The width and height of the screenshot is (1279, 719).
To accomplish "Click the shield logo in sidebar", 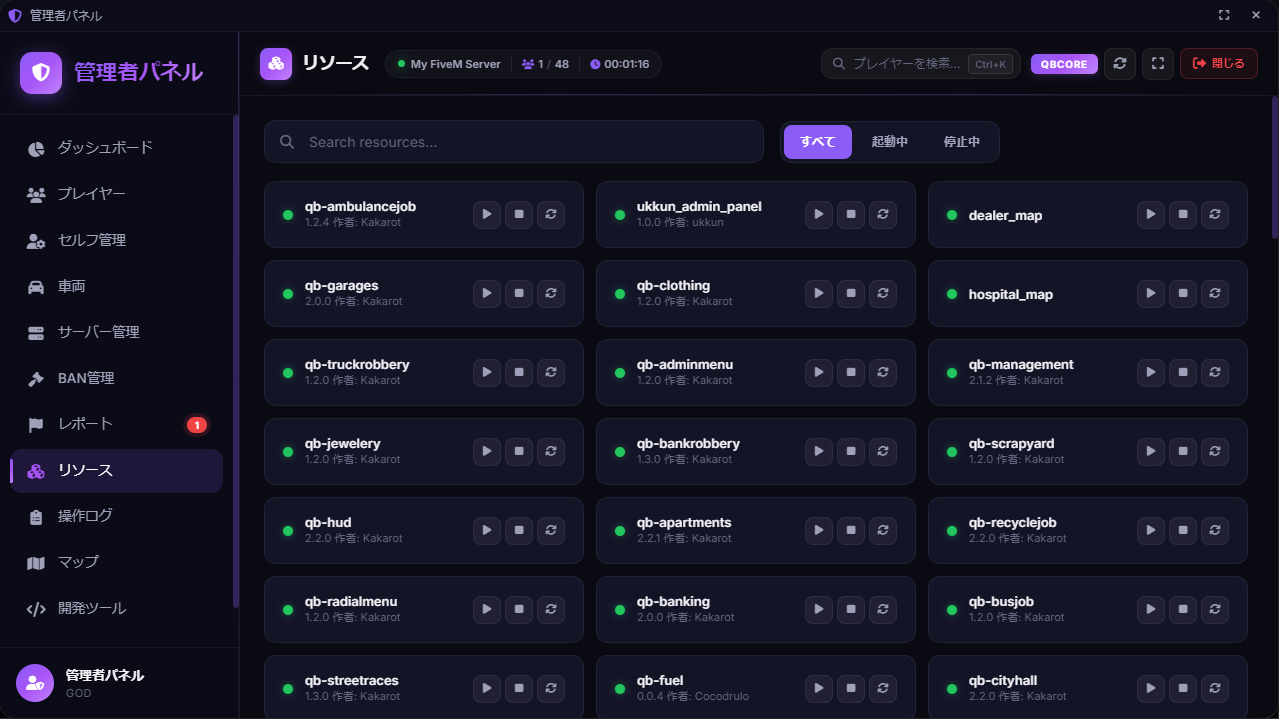I will pyautogui.click(x=41, y=72).
